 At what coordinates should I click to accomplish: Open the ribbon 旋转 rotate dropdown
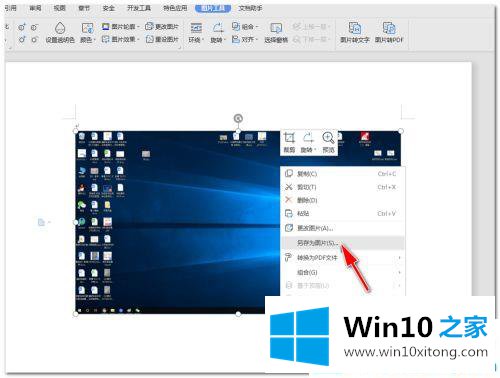tap(218, 33)
